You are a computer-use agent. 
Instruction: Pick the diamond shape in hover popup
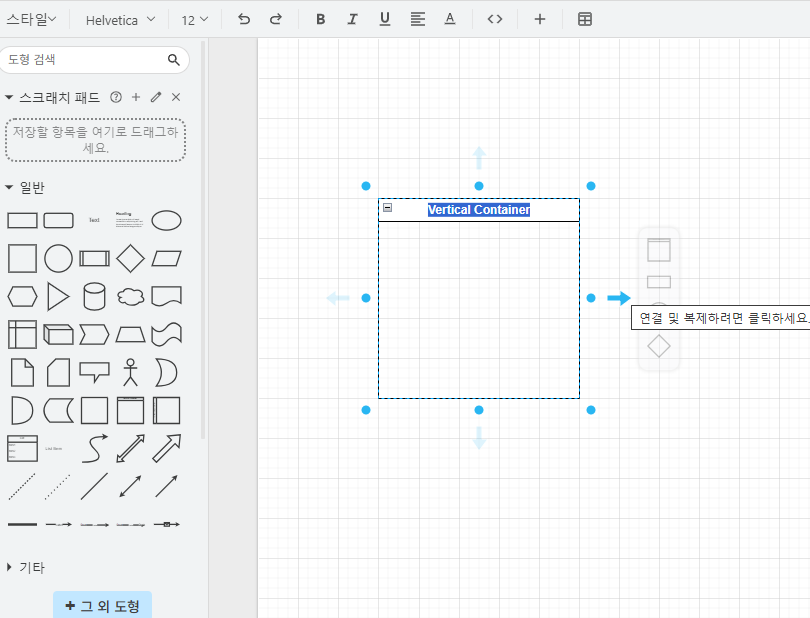click(659, 346)
